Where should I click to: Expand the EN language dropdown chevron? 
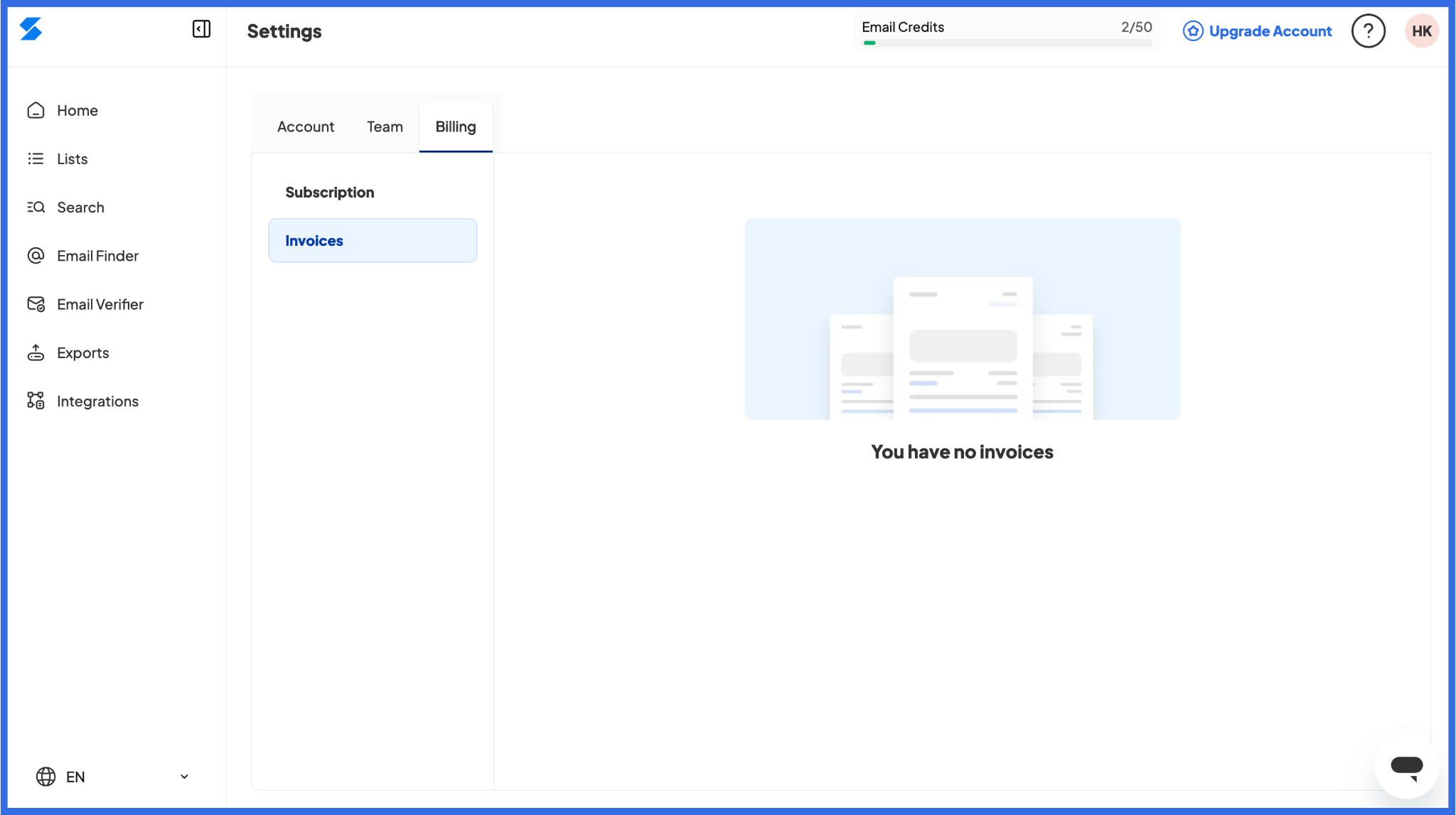coord(184,777)
